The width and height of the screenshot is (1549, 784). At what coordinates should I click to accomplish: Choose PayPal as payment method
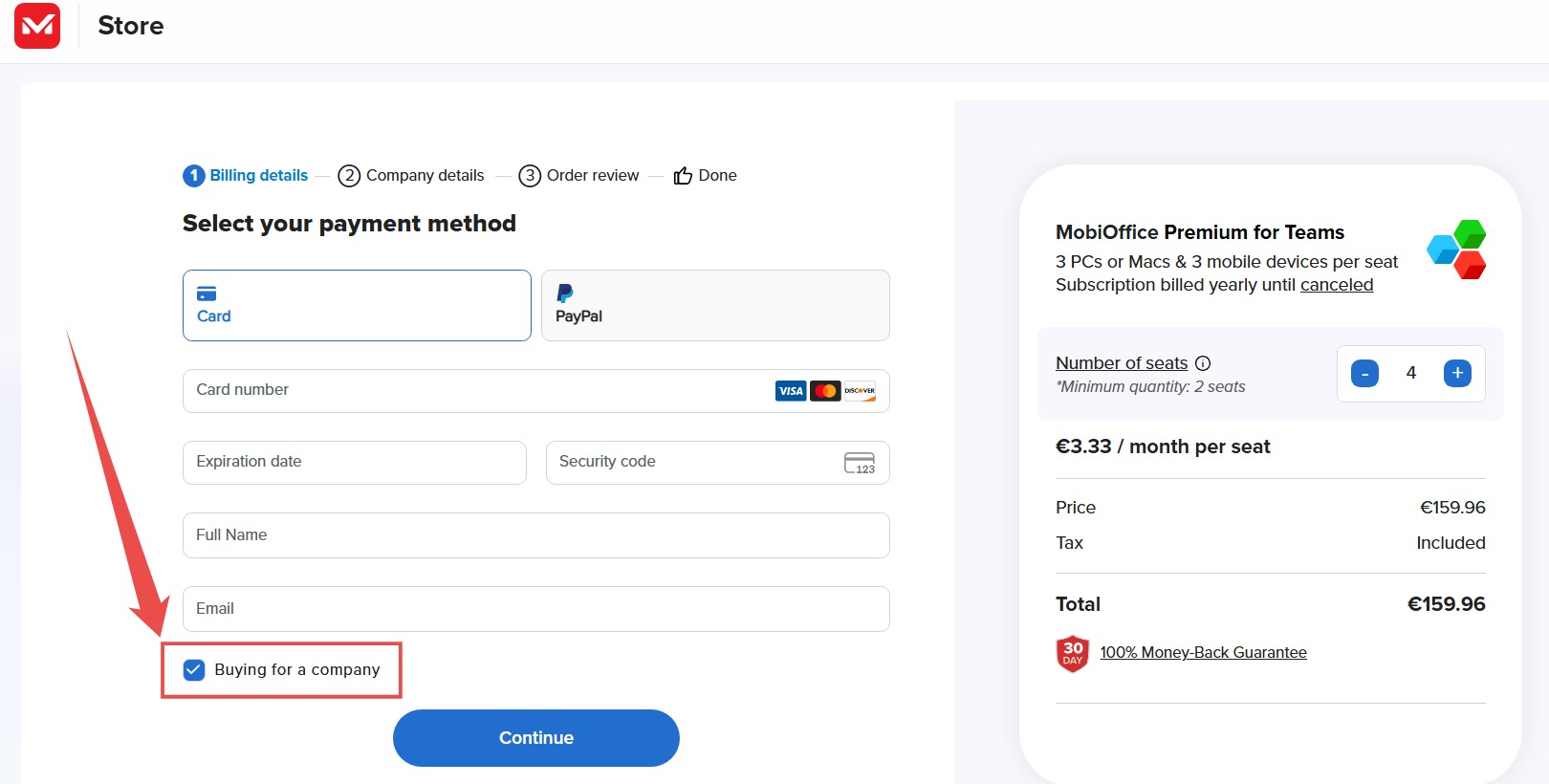(x=715, y=305)
